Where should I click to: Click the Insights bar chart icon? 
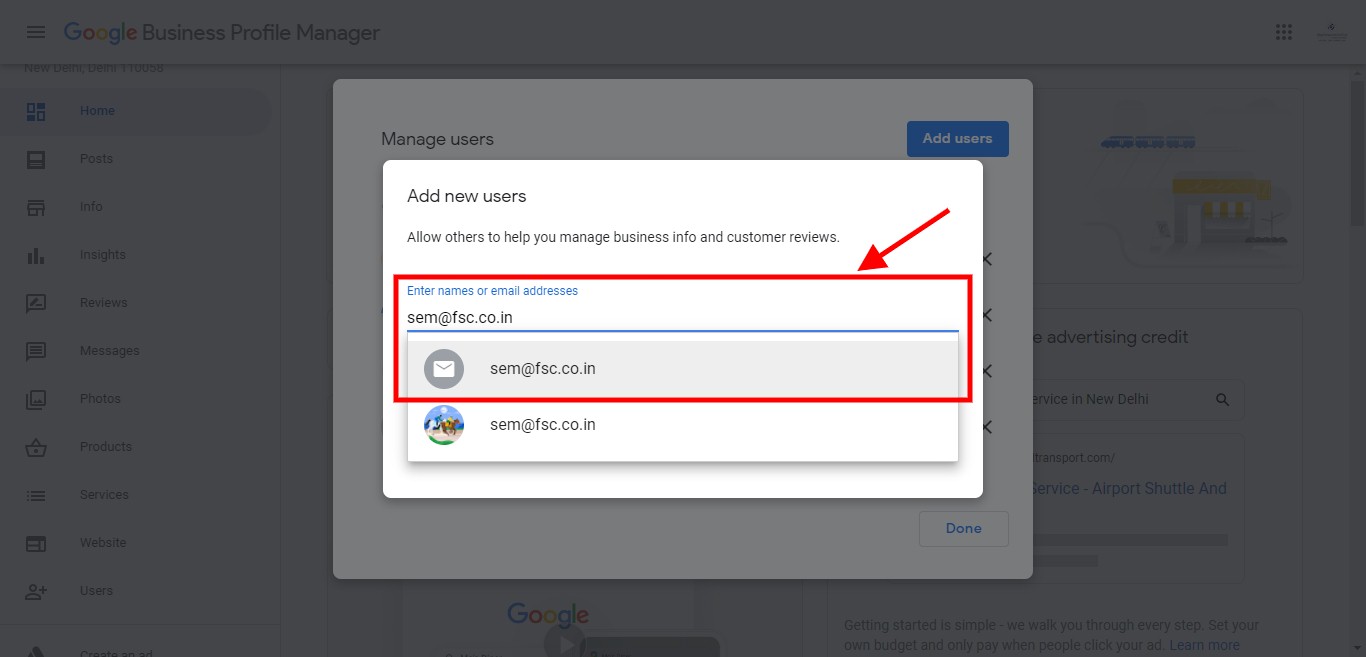point(36,255)
